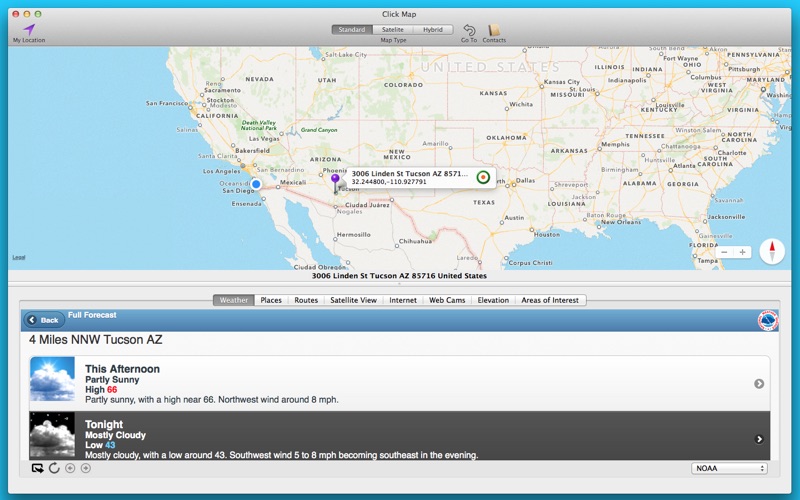Open the Internet tab

tap(403, 300)
